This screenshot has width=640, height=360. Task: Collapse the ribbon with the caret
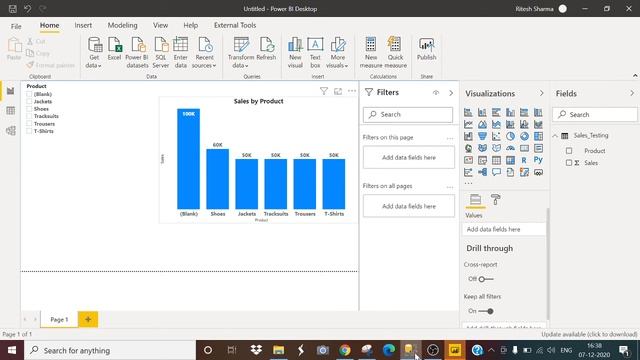pos(635,76)
